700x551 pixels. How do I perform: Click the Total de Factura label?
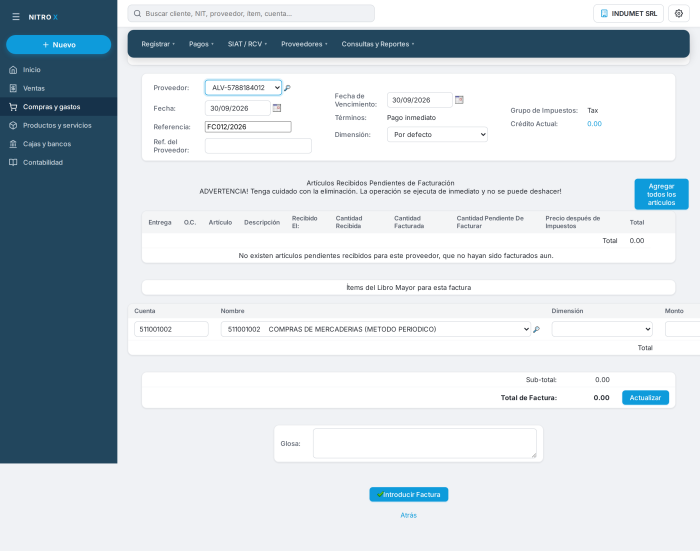529,397
